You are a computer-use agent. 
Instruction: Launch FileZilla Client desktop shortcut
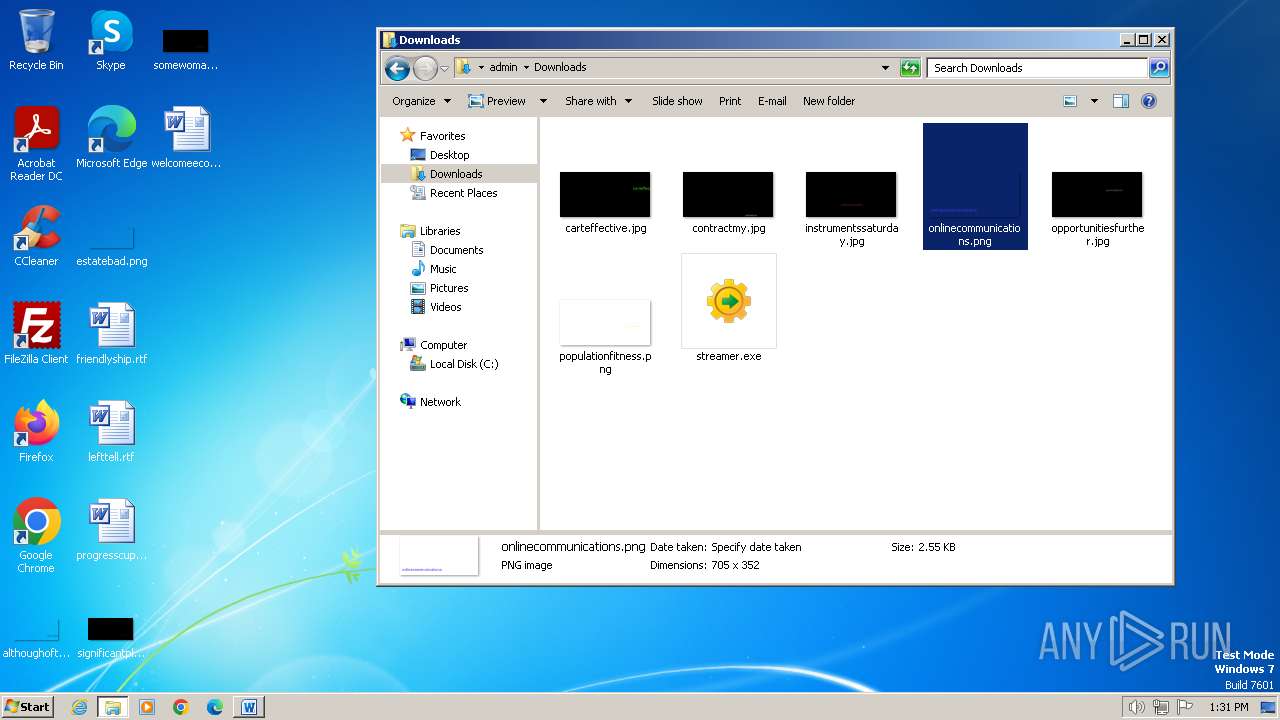point(36,334)
